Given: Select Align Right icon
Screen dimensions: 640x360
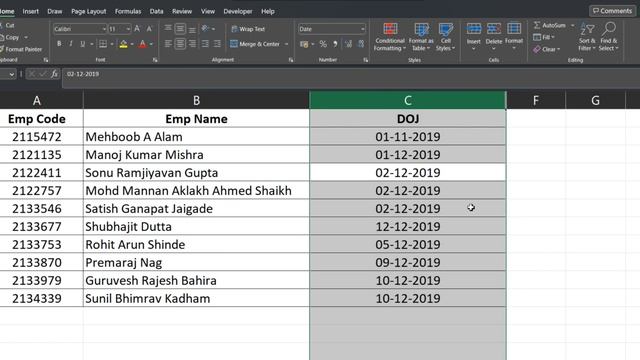Looking at the screenshot, I should point(192,44).
